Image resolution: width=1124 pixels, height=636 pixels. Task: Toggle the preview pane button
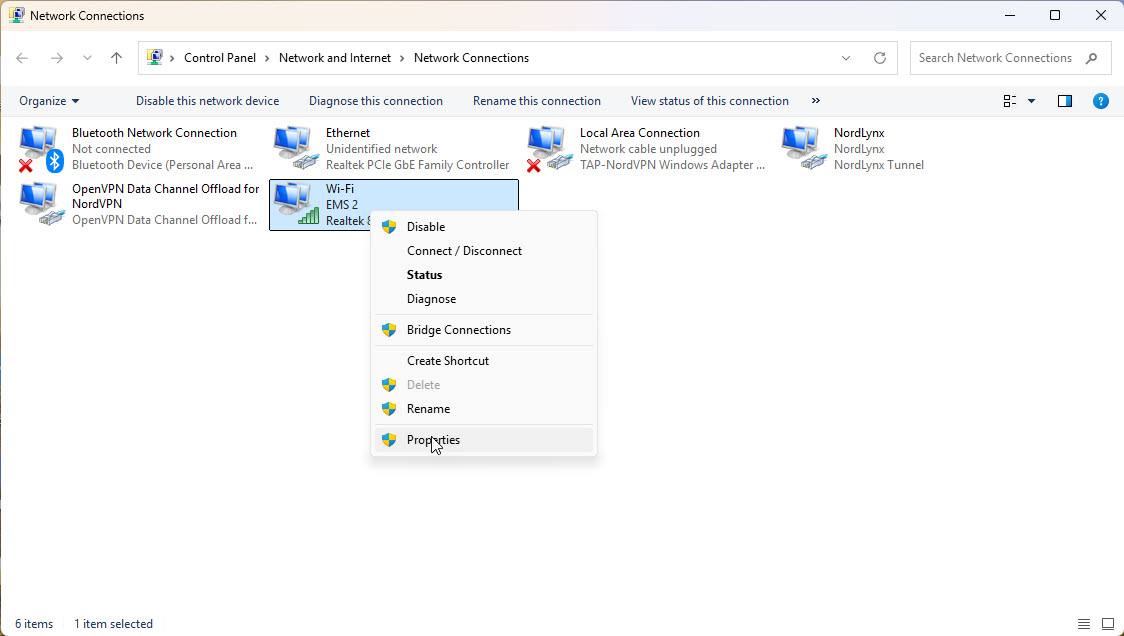pyautogui.click(x=1065, y=101)
